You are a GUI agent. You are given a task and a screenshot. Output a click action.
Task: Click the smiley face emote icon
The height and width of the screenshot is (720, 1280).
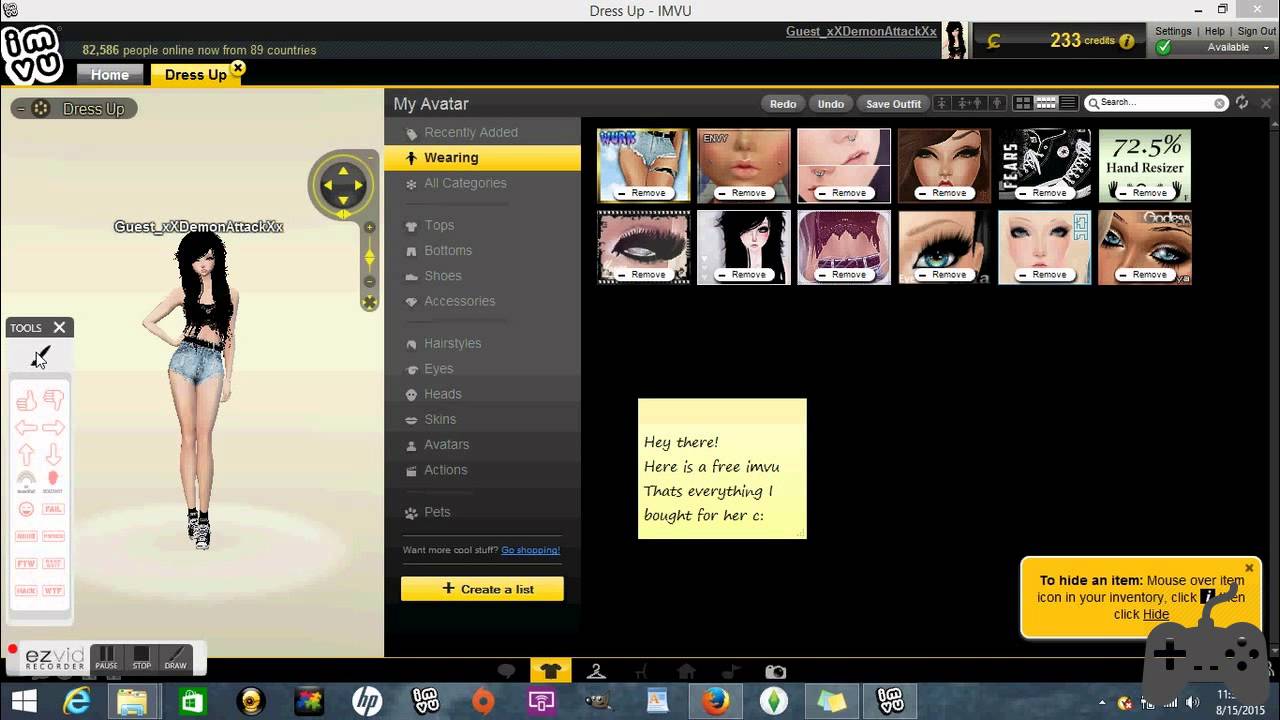[x=26, y=509]
